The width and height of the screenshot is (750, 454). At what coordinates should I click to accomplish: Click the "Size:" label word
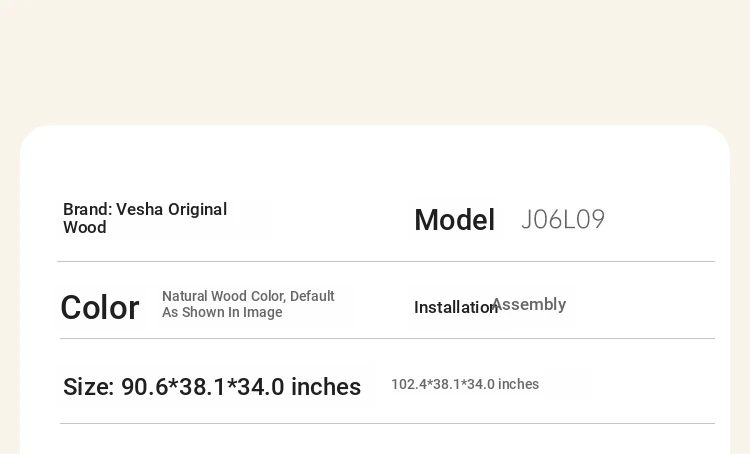point(88,387)
